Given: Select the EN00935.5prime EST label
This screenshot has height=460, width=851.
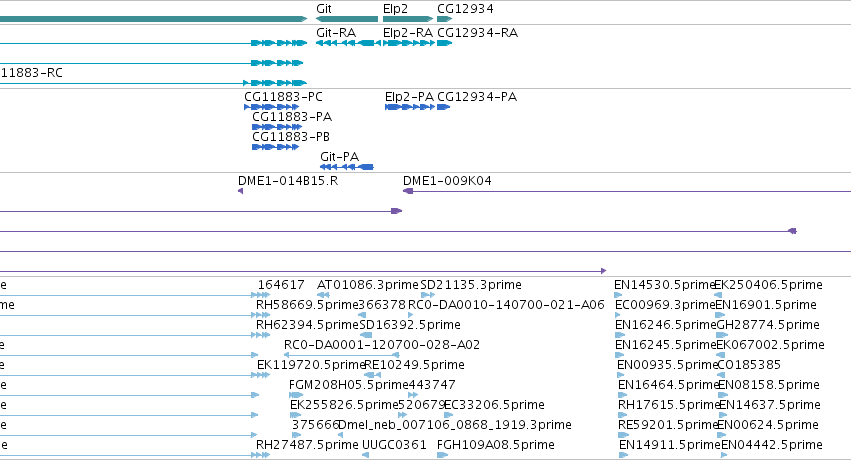Looking at the screenshot, I should pos(668,365).
